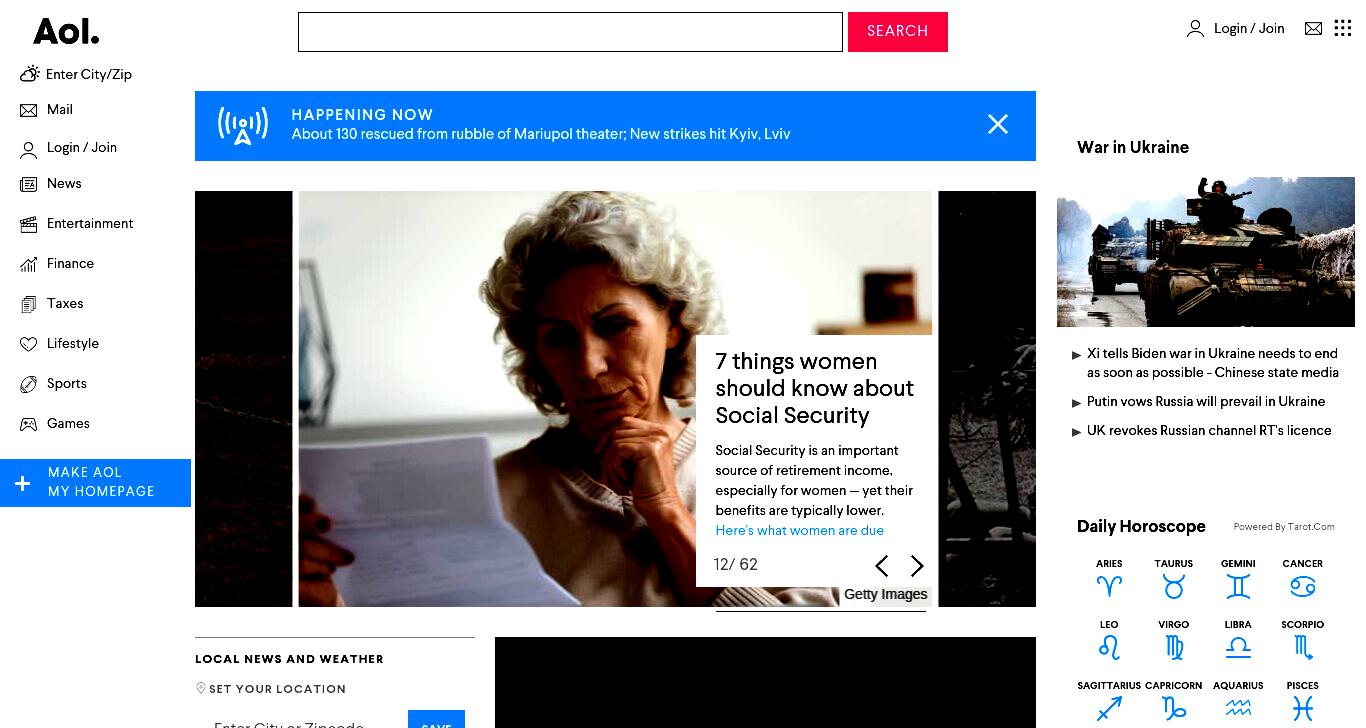Image resolution: width=1366 pixels, height=728 pixels.
Task: Open the Gemini horoscope sign
Action: click(x=1238, y=586)
